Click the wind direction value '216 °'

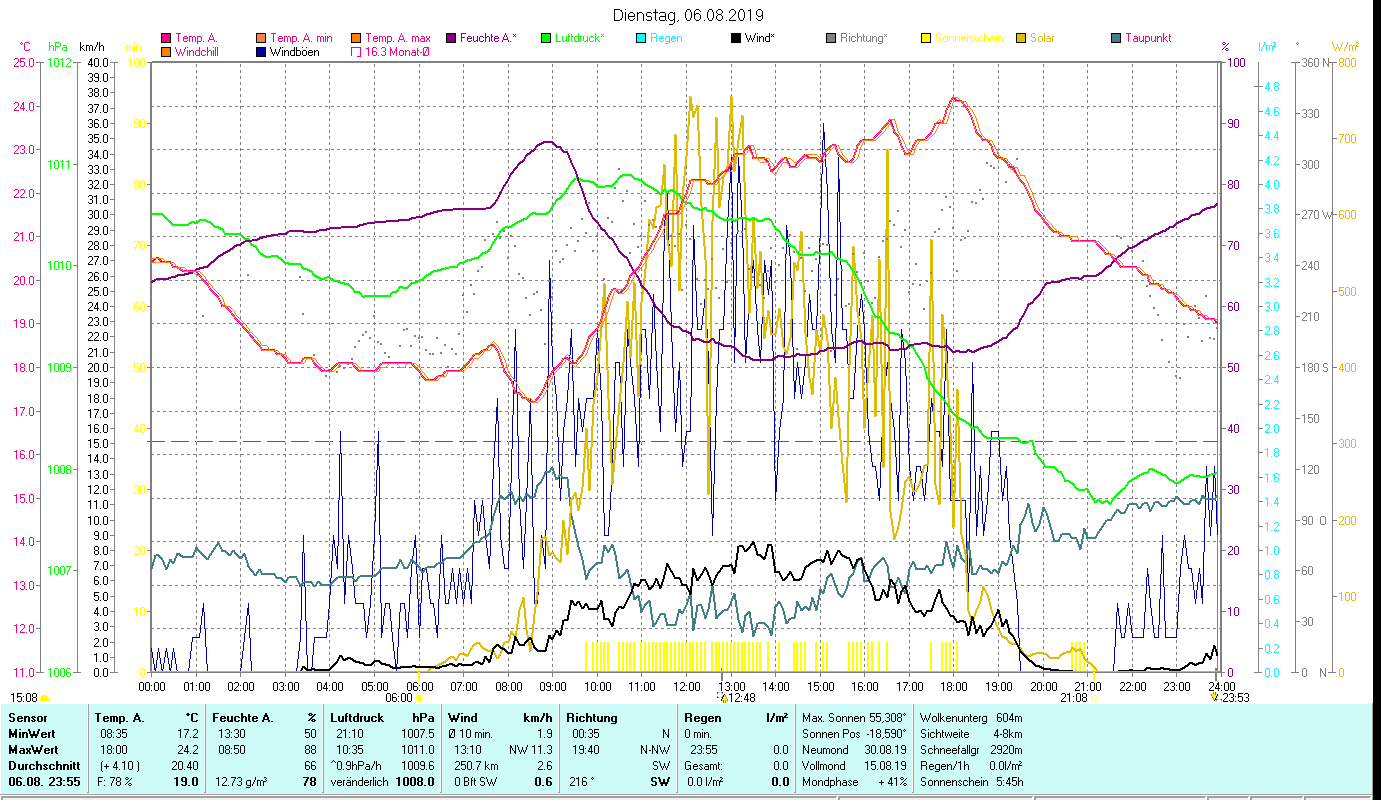coord(581,782)
